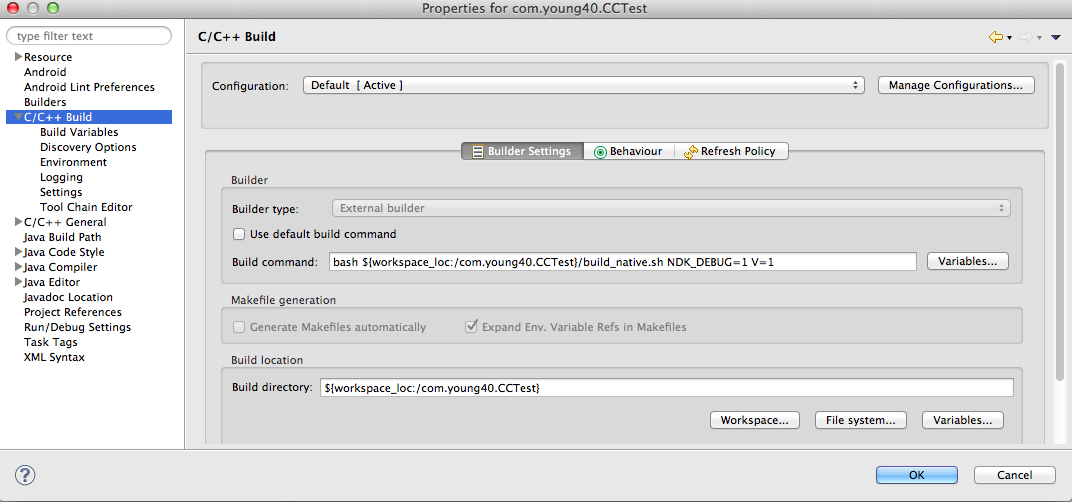Click the vertical scrollbar of settings panel
Screen dimensions: 1072x502
coord(1060,220)
